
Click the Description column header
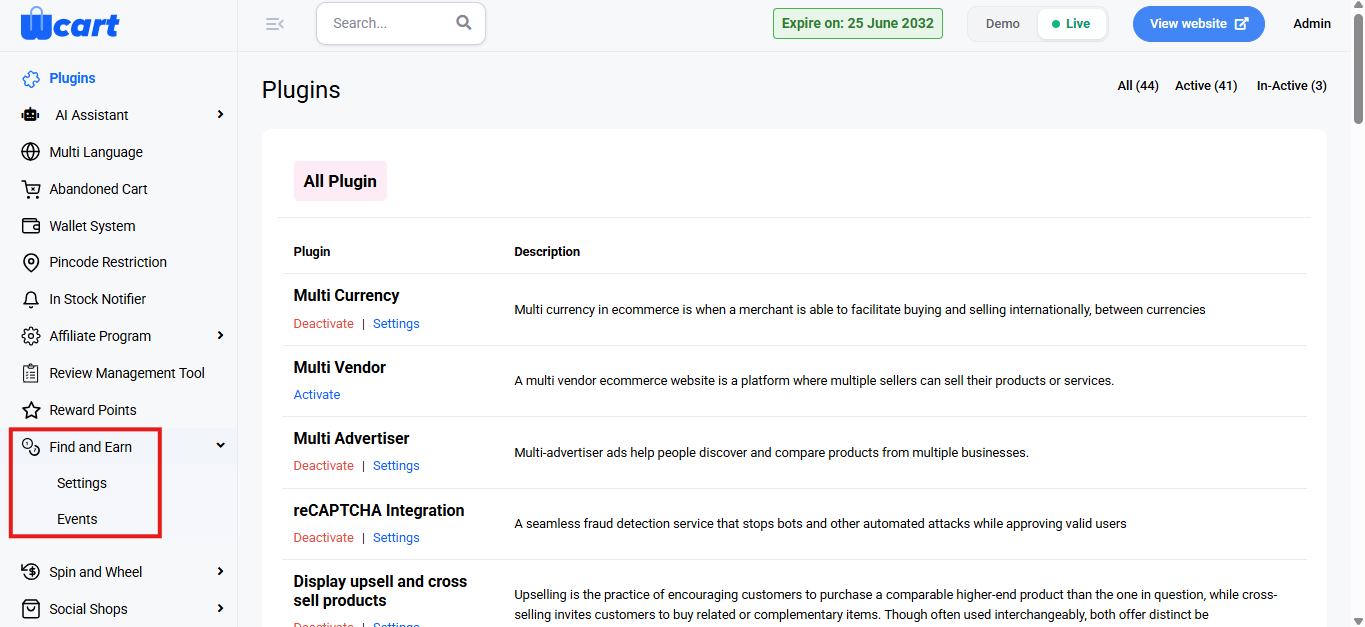pos(547,252)
